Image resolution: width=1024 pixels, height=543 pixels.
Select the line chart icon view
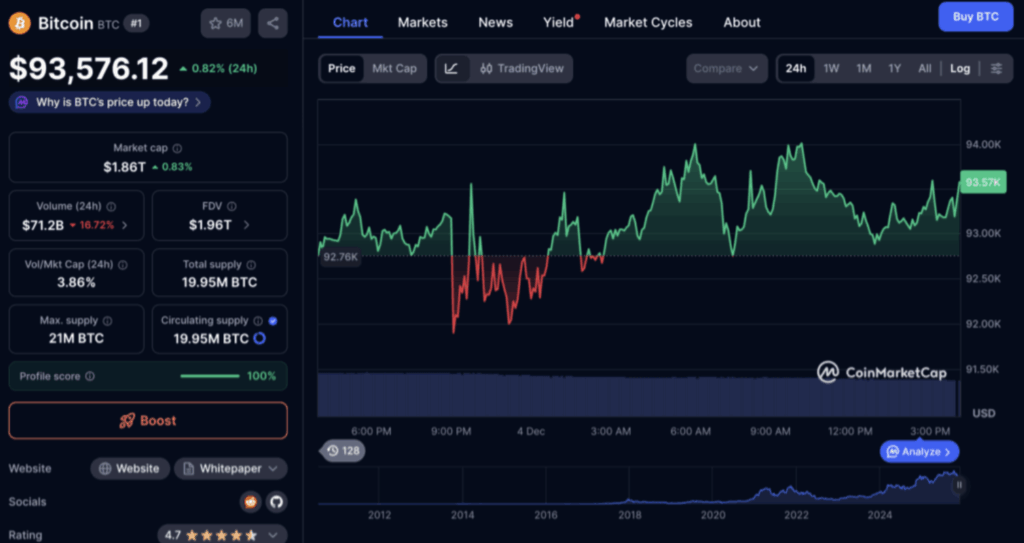(x=452, y=68)
